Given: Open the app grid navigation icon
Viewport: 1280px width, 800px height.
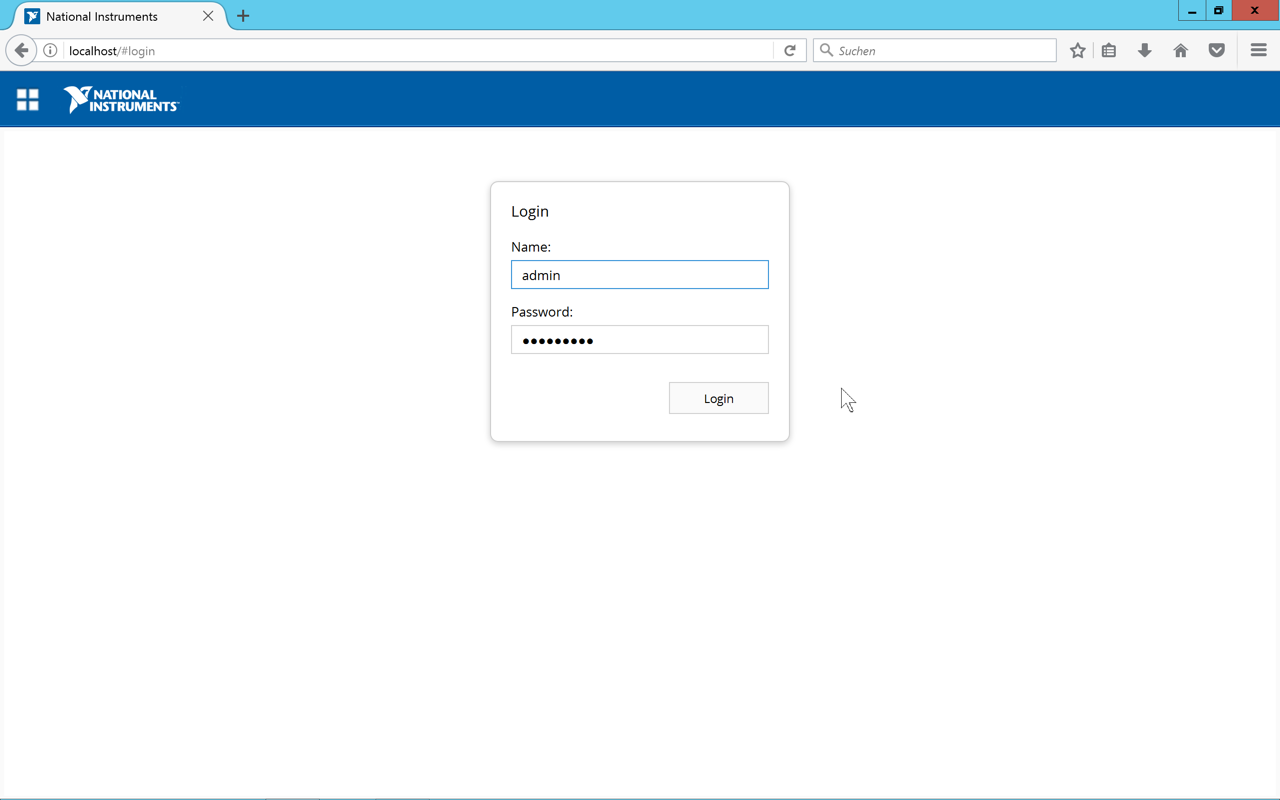Looking at the screenshot, I should tap(28, 99).
